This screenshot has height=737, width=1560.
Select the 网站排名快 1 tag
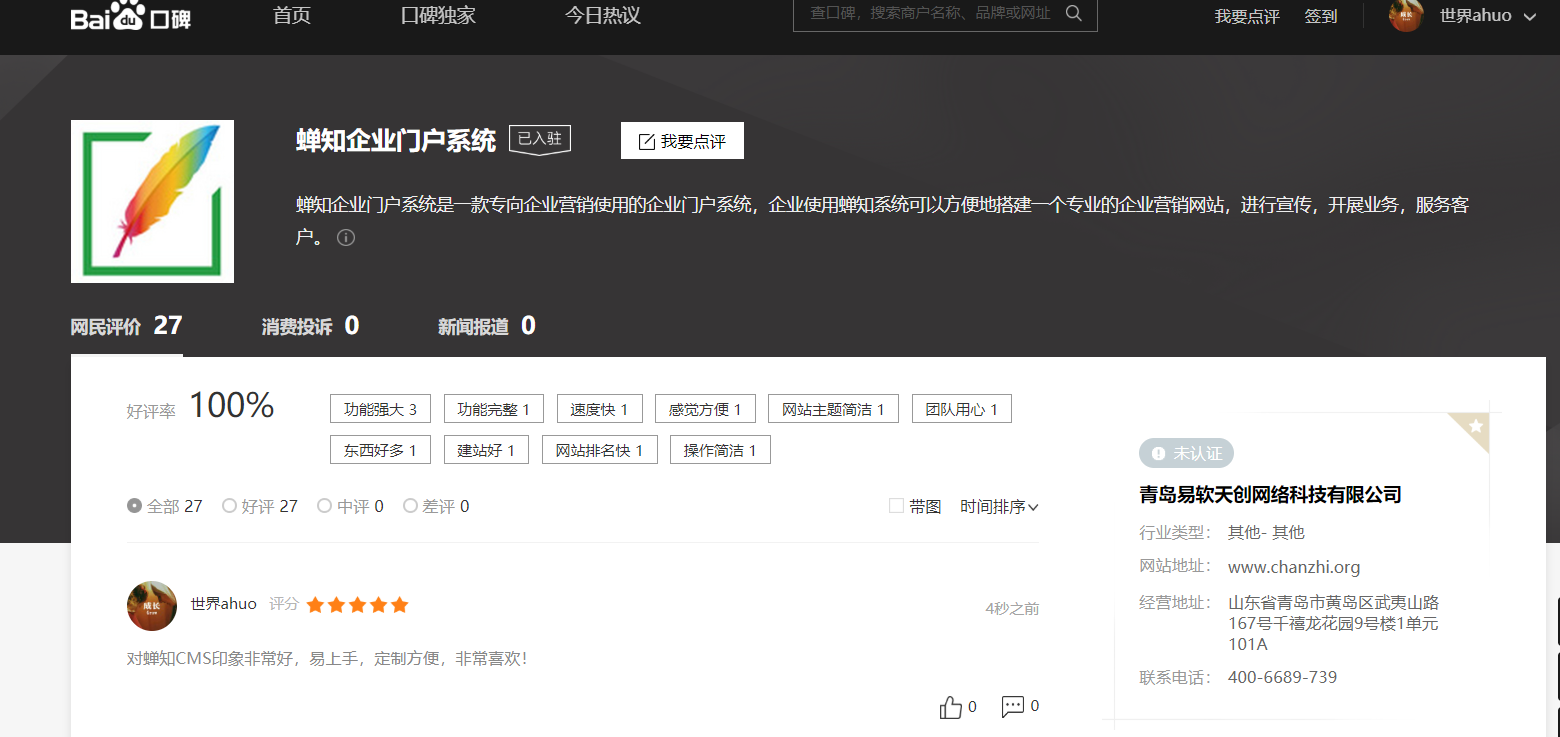tap(599, 450)
